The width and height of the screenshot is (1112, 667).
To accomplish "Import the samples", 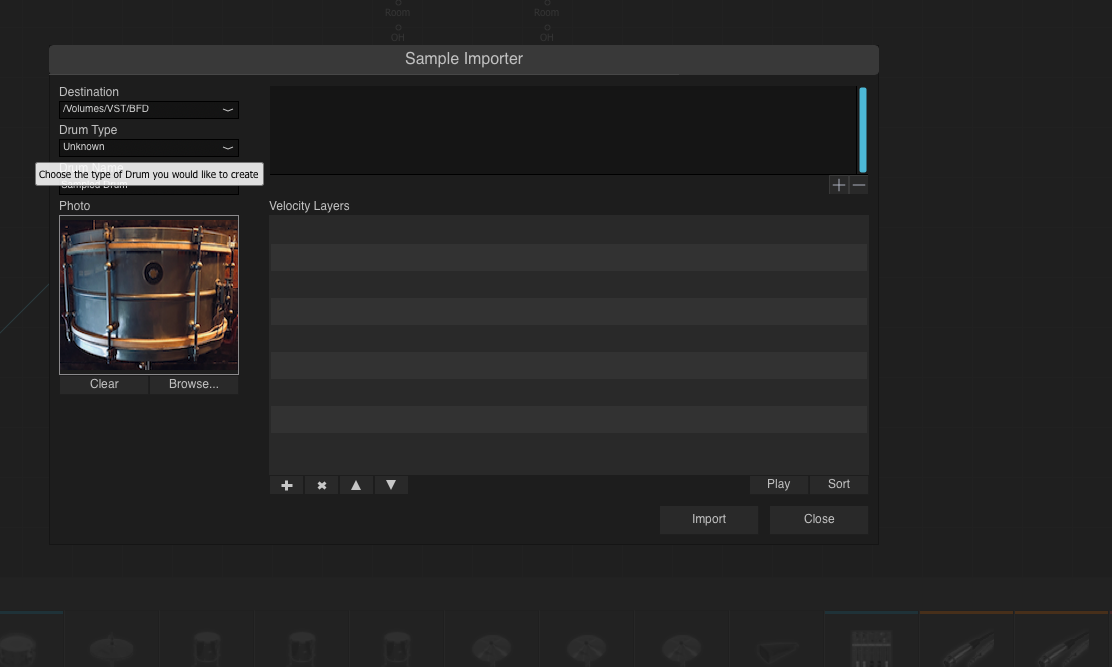I will coord(708,520).
